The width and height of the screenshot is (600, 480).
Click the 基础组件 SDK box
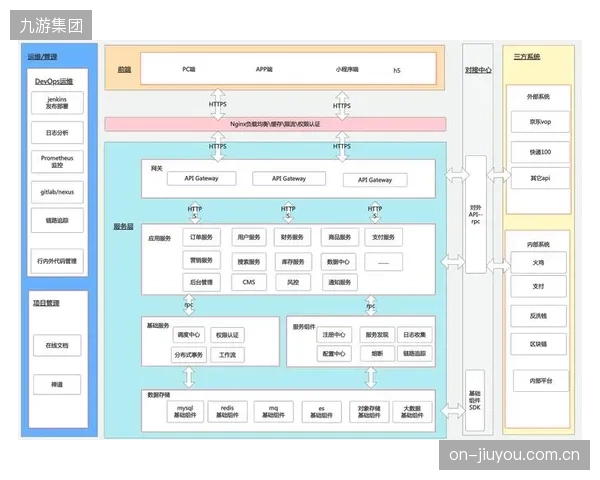[475, 400]
